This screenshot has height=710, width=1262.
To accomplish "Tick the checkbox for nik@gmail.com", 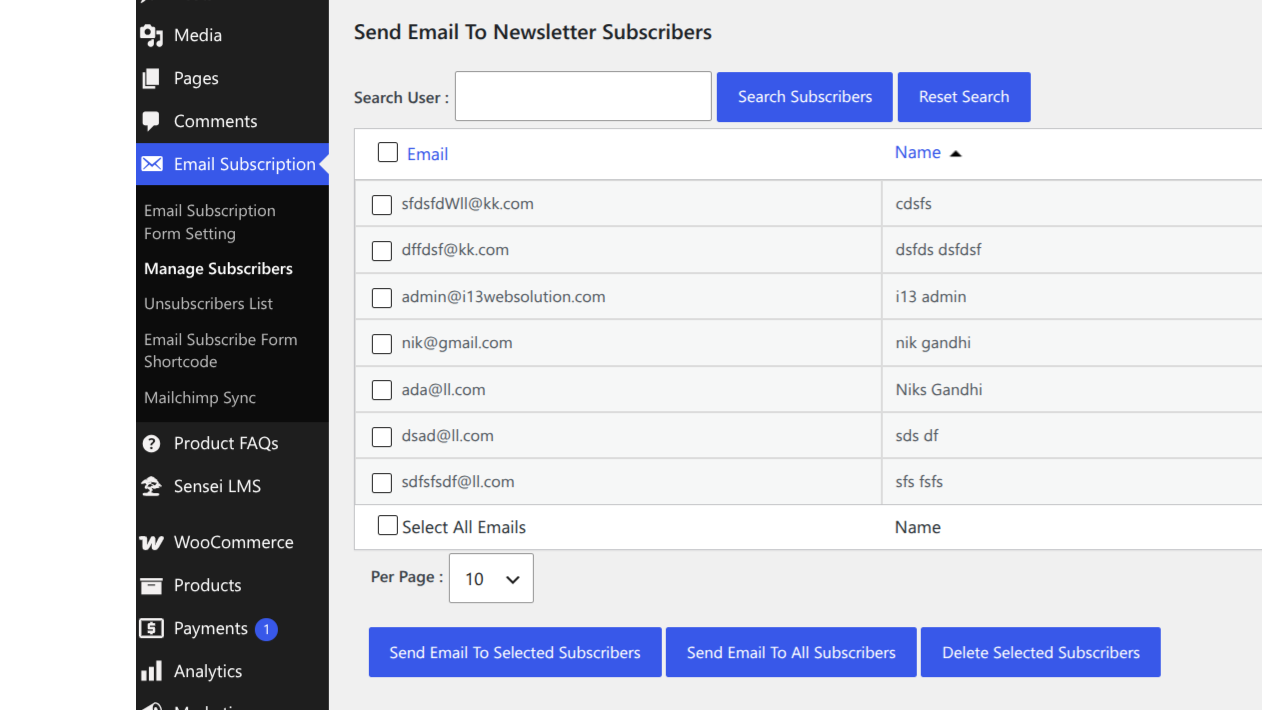I will (x=382, y=344).
